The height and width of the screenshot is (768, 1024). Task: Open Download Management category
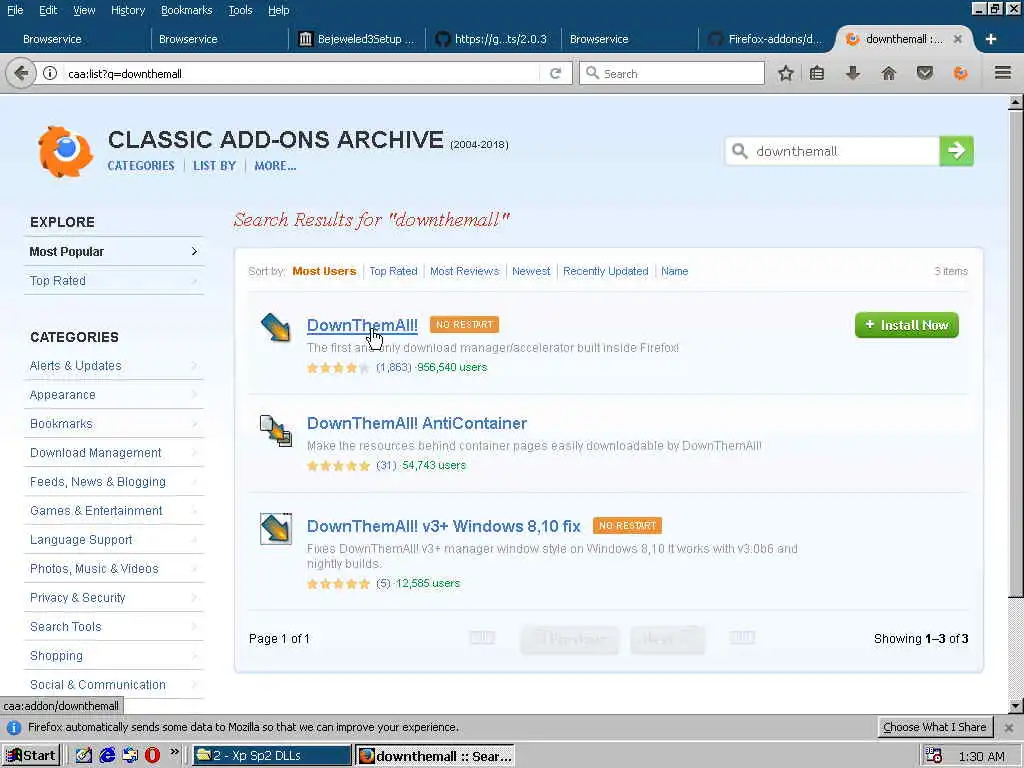point(114,453)
